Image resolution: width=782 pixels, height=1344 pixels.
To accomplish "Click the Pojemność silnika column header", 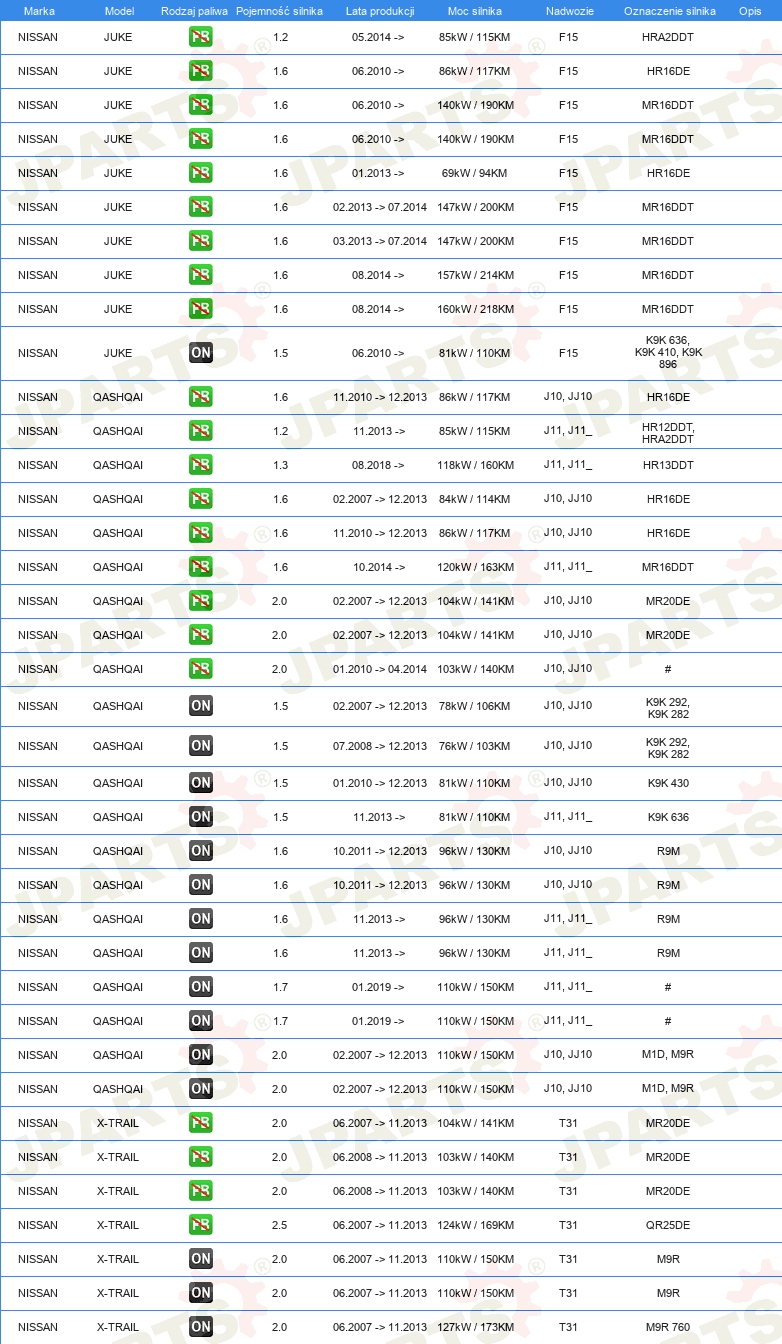I will 279,10.
